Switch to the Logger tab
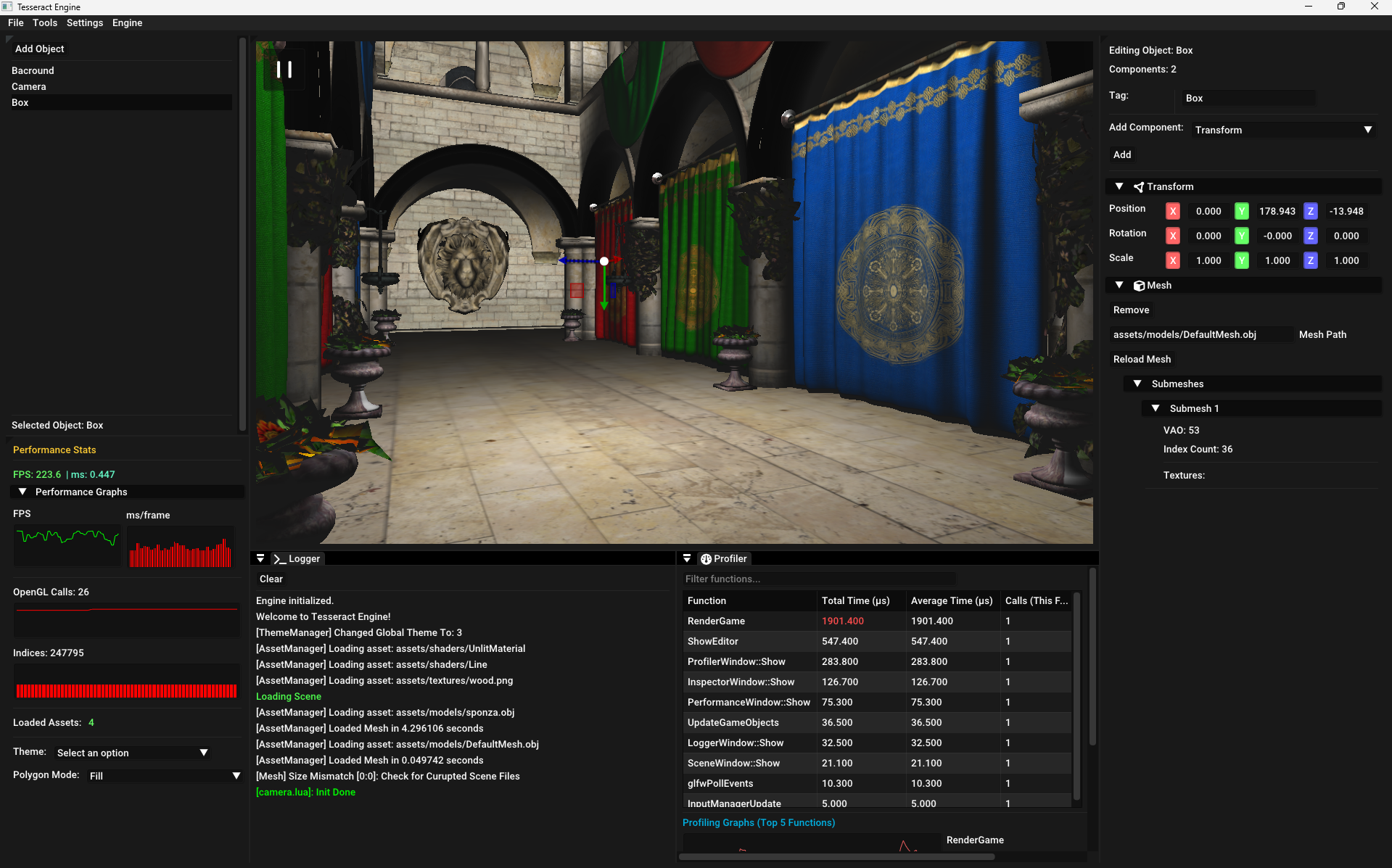Screen dimensions: 1392x868 point(297,559)
